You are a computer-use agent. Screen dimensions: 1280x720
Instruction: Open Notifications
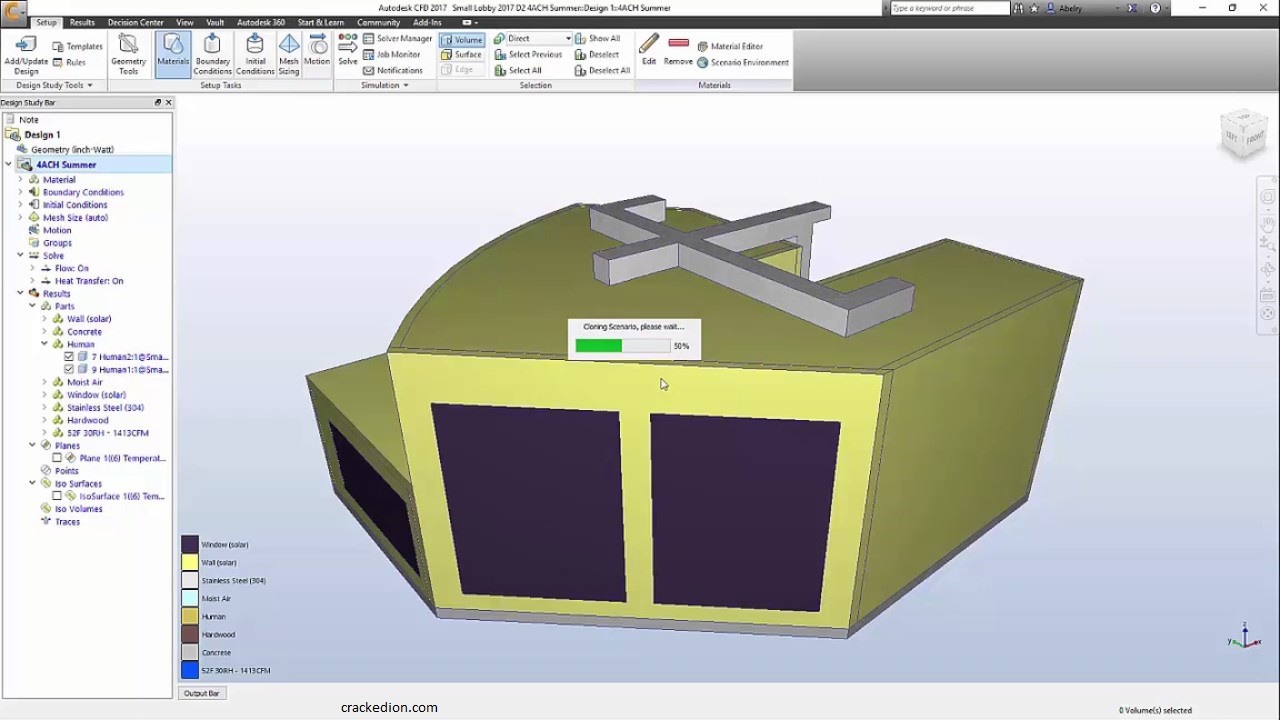click(392, 70)
